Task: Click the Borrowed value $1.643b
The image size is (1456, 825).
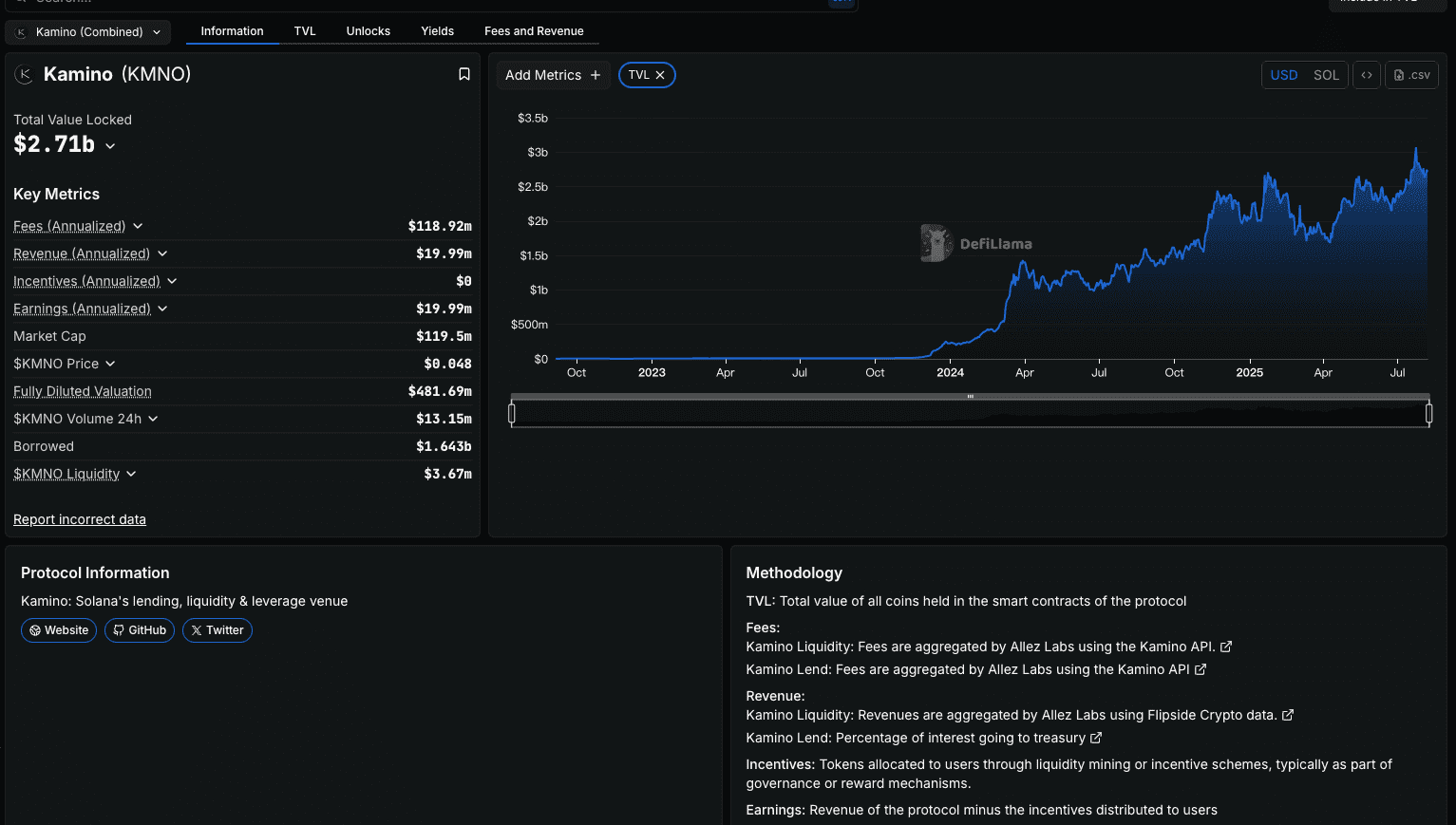Action: click(444, 446)
